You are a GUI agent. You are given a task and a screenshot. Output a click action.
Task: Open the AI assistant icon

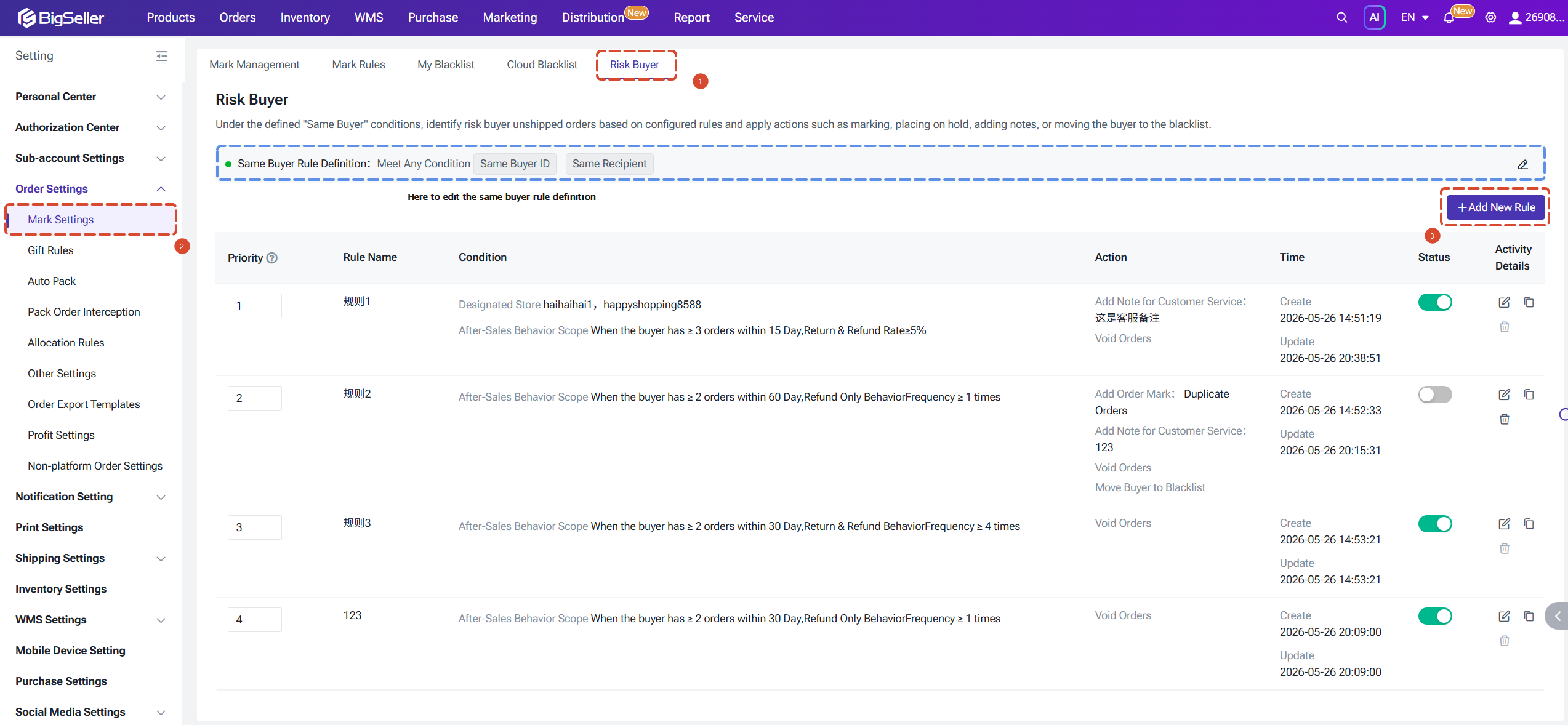pos(1374,18)
